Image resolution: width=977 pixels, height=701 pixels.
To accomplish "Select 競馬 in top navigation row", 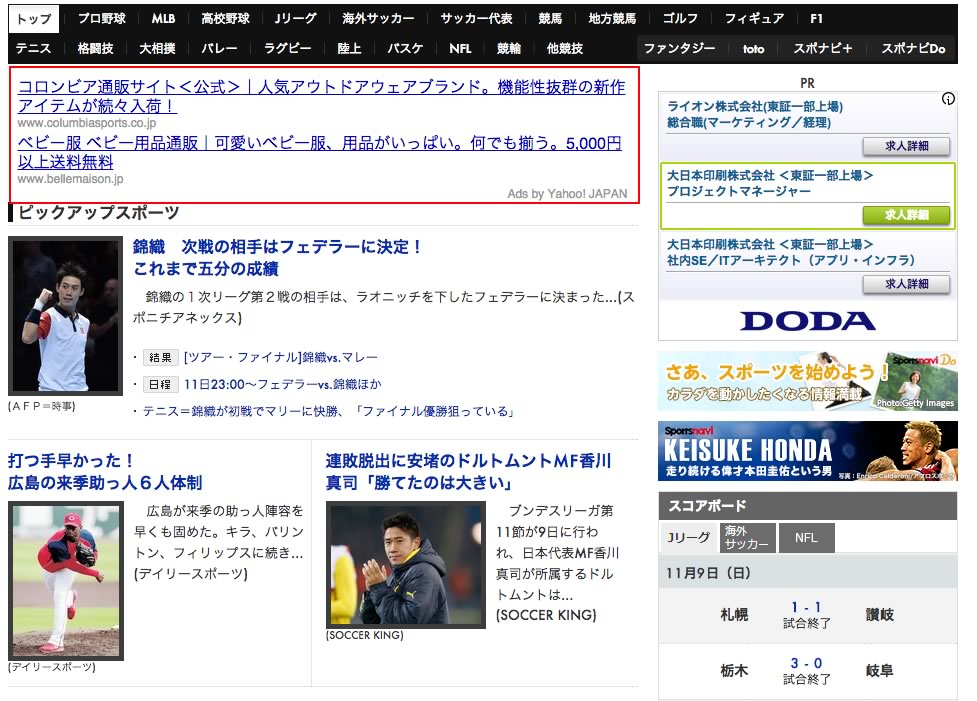I will click(550, 19).
